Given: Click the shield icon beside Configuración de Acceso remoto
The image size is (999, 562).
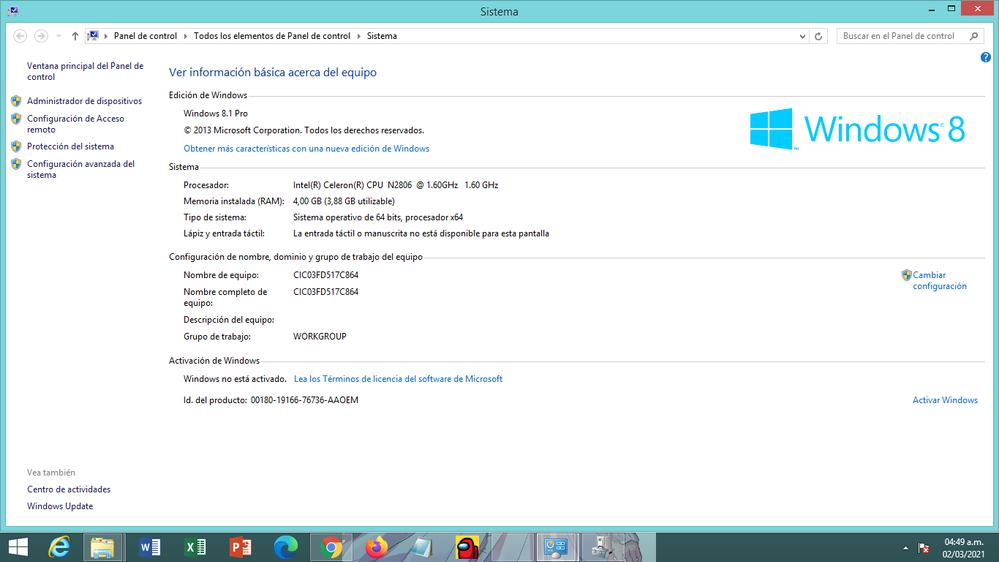Looking at the screenshot, I should [x=16, y=119].
